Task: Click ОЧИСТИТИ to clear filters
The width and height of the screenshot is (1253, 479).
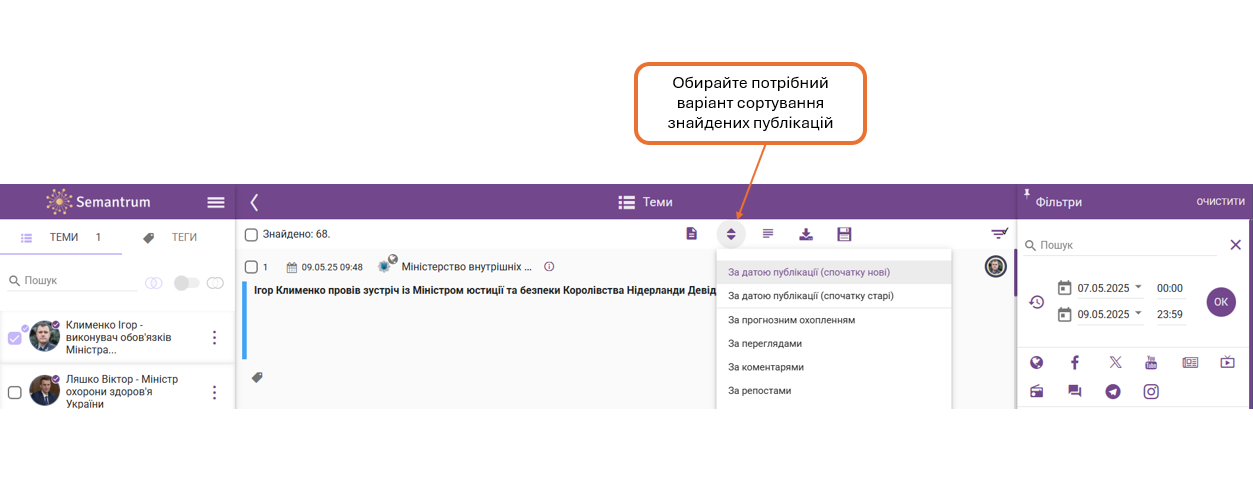Action: pyautogui.click(x=1221, y=202)
